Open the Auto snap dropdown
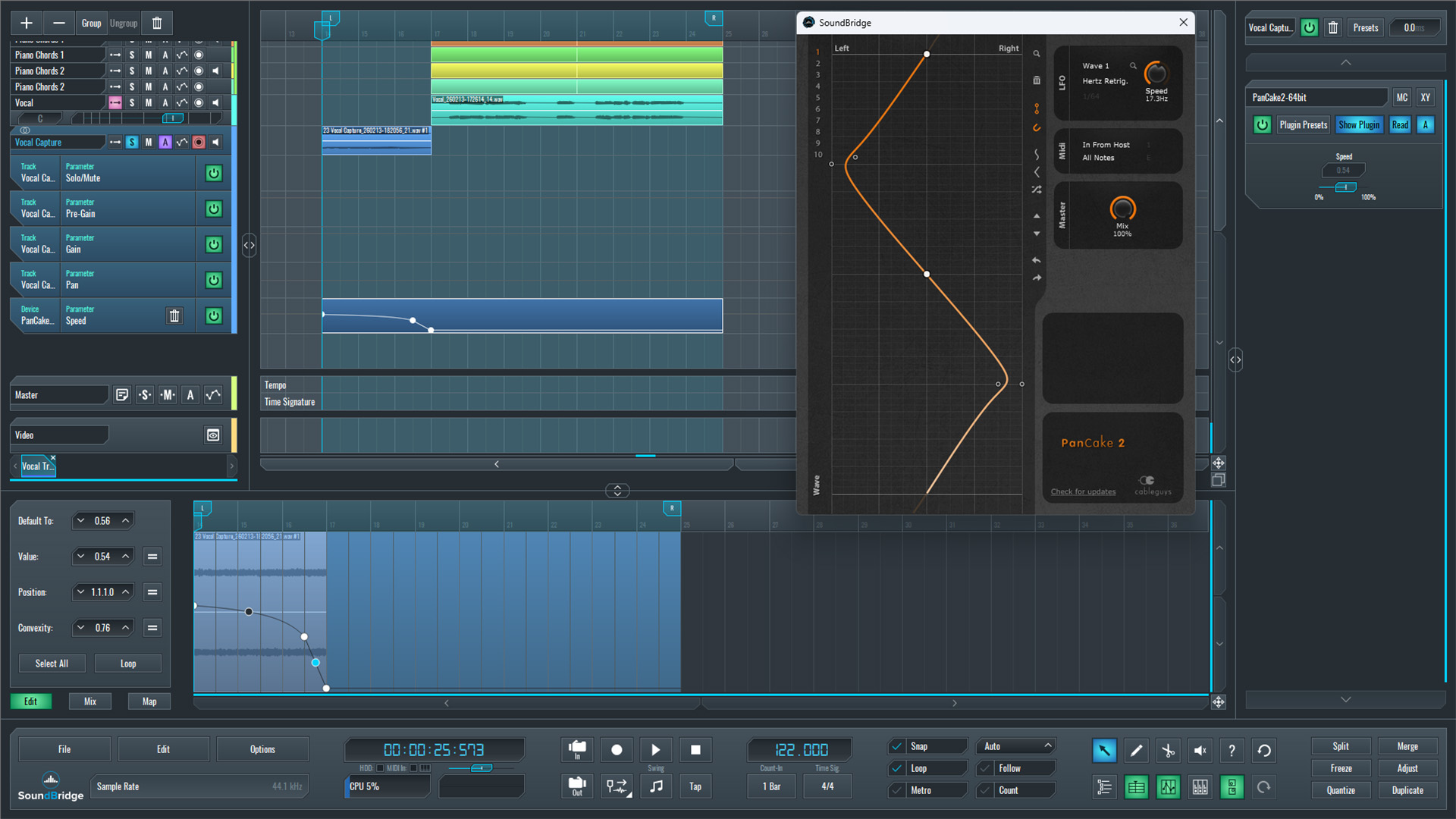Image resolution: width=1456 pixels, height=819 pixels. coord(1016,746)
